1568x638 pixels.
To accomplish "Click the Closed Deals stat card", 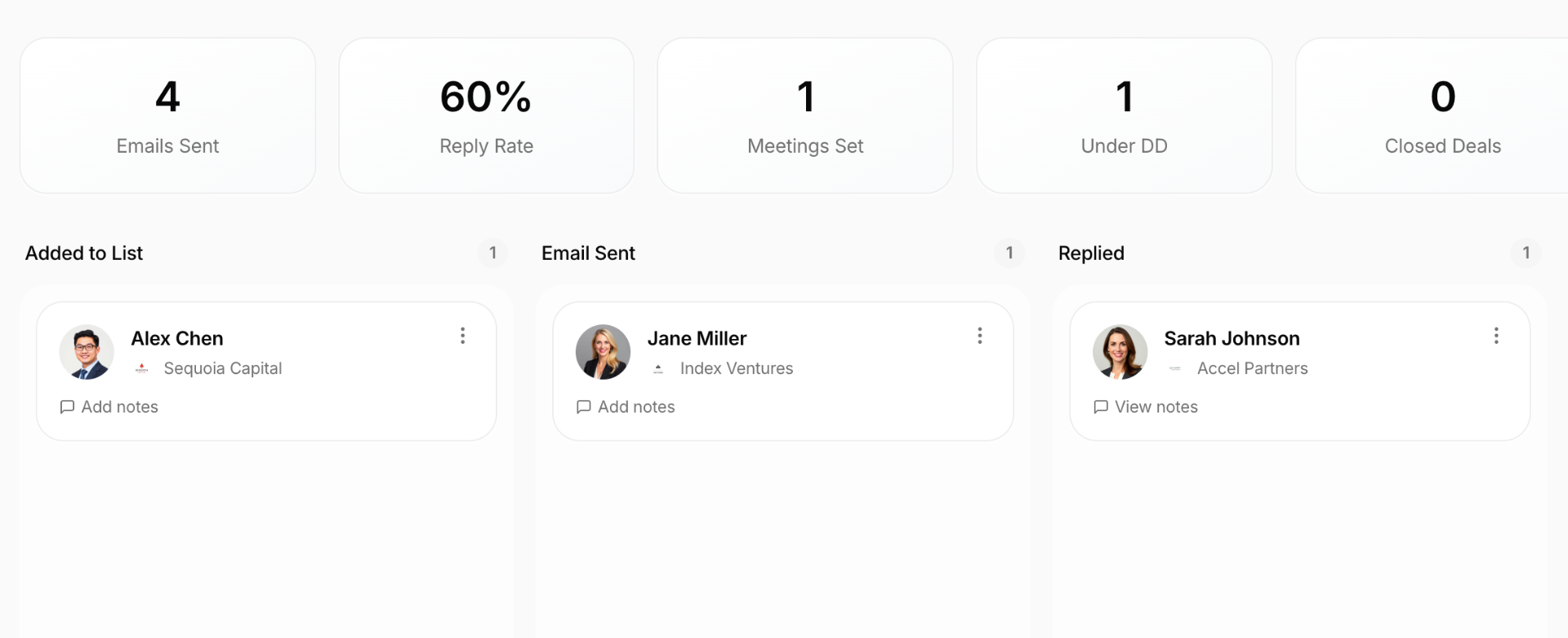I will [1443, 115].
